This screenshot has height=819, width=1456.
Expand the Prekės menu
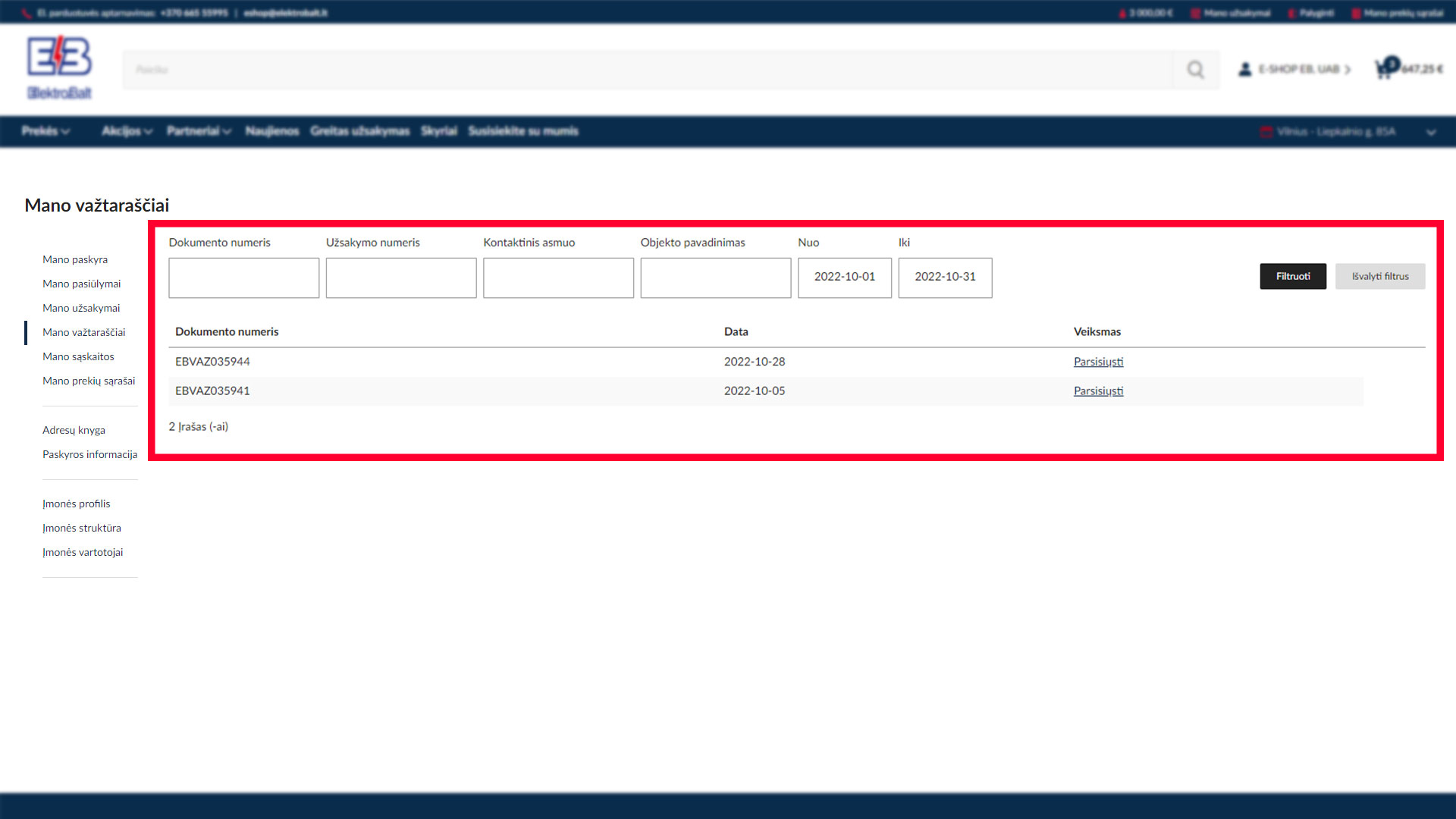[45, 131]
